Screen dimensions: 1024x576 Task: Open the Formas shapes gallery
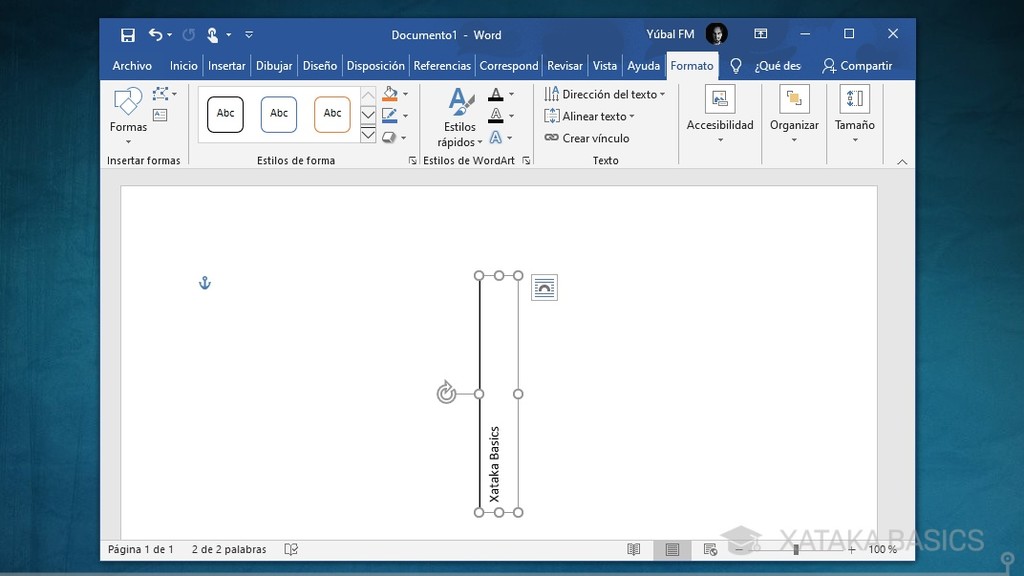coord(128,111)
